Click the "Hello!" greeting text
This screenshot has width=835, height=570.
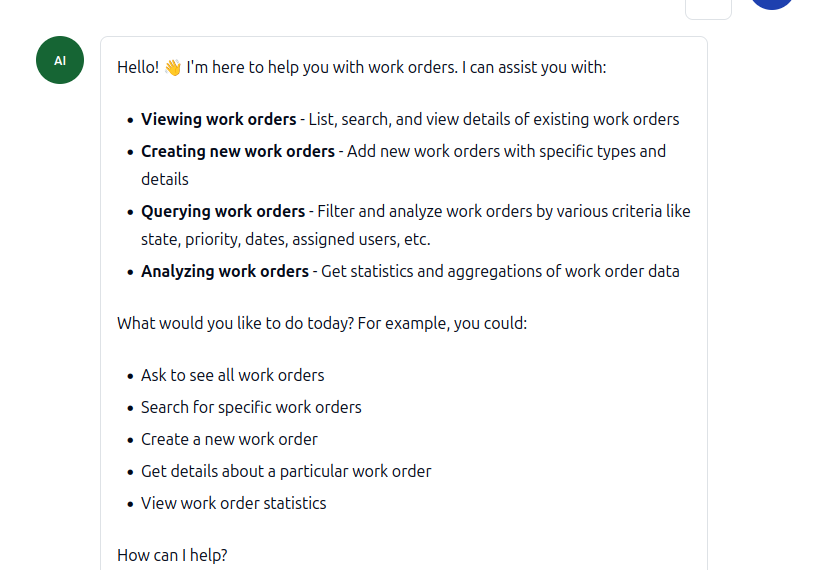tap(137, 68)
